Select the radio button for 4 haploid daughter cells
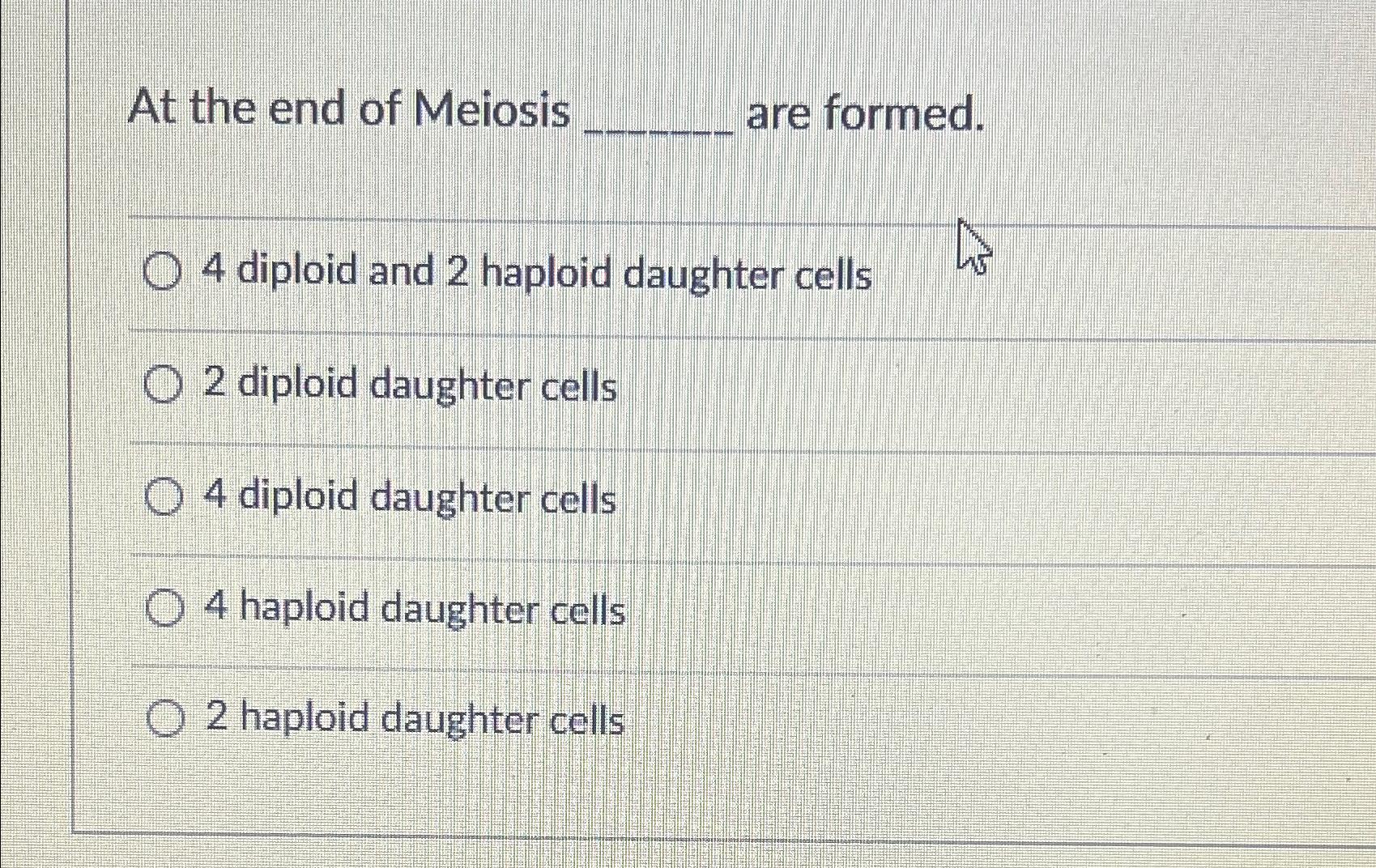 [x=164, y=608]
